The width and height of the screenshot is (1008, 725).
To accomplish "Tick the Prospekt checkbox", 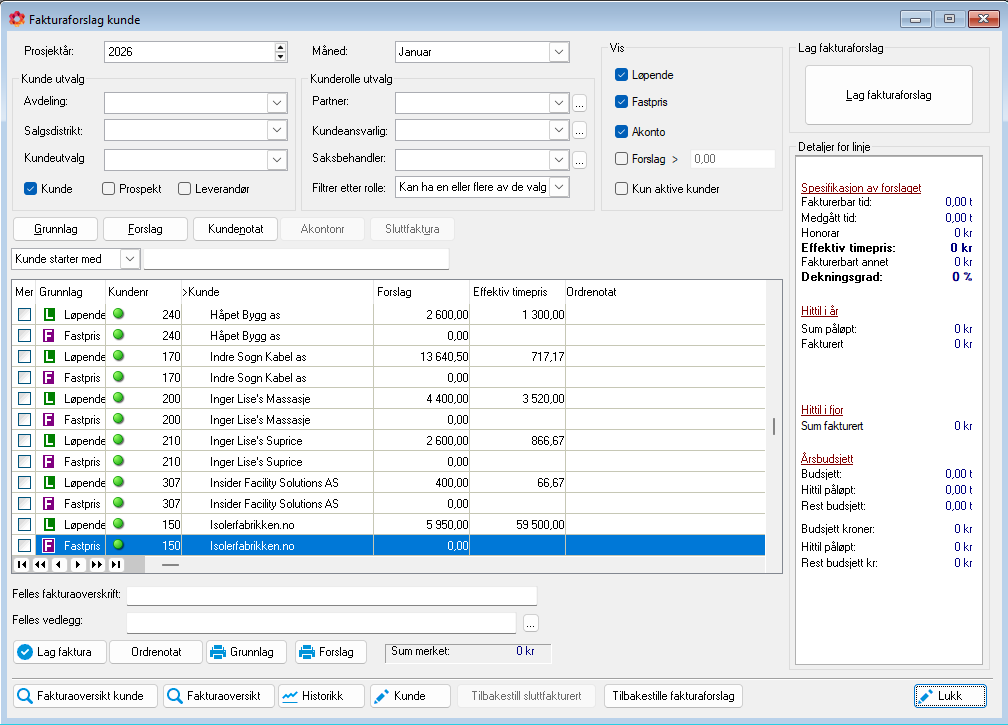I will pyautogui.click(x=109, y=188).
